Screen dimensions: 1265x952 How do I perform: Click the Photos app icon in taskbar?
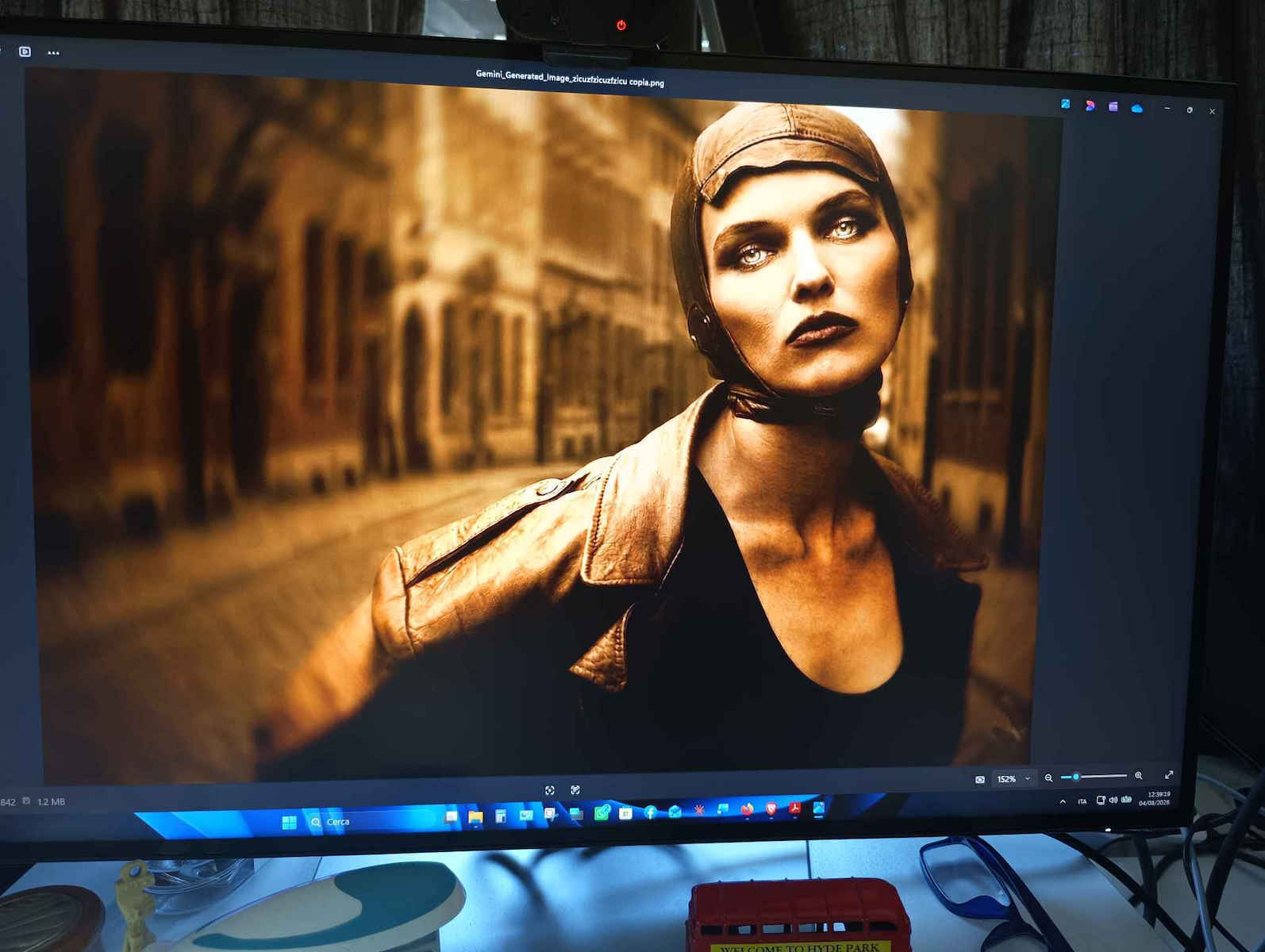pos(818,808)
